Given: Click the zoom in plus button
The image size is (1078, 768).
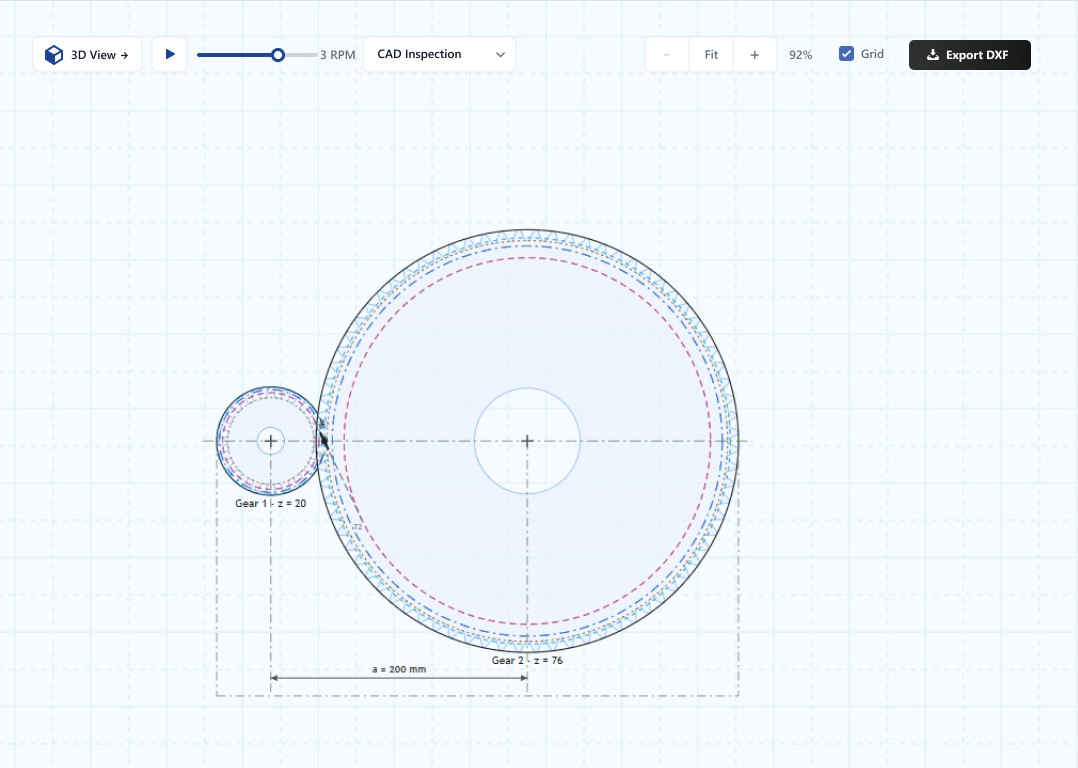Looking at the screenshot, I should click(x=755, y=55).
